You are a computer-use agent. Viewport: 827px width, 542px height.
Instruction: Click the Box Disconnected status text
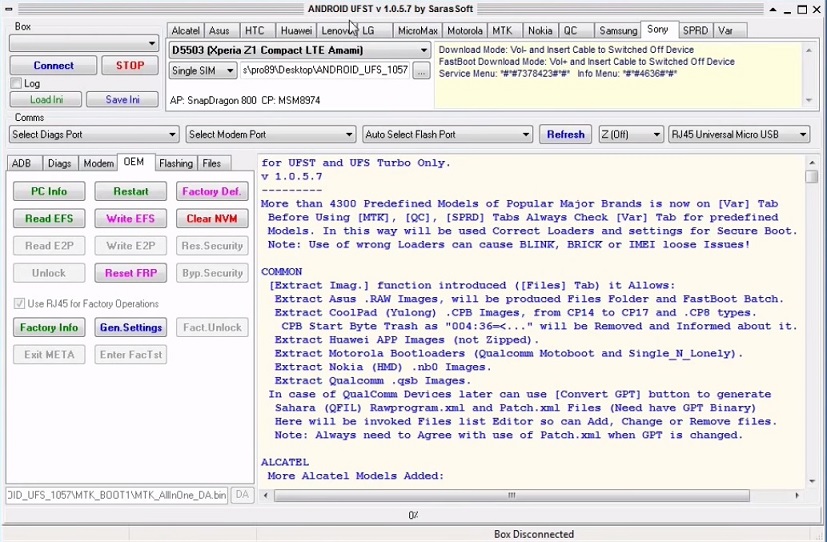[534, 534]
